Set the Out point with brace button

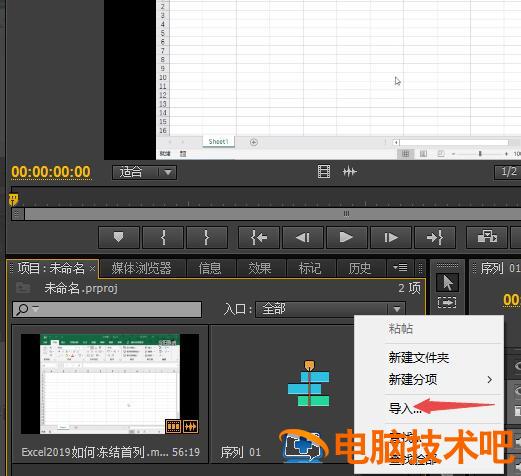207,237
